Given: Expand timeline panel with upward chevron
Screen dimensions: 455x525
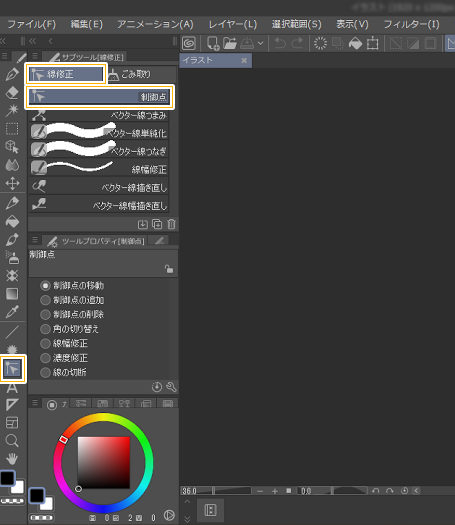Looking at the screenshot, I should [x=187, y=502].
